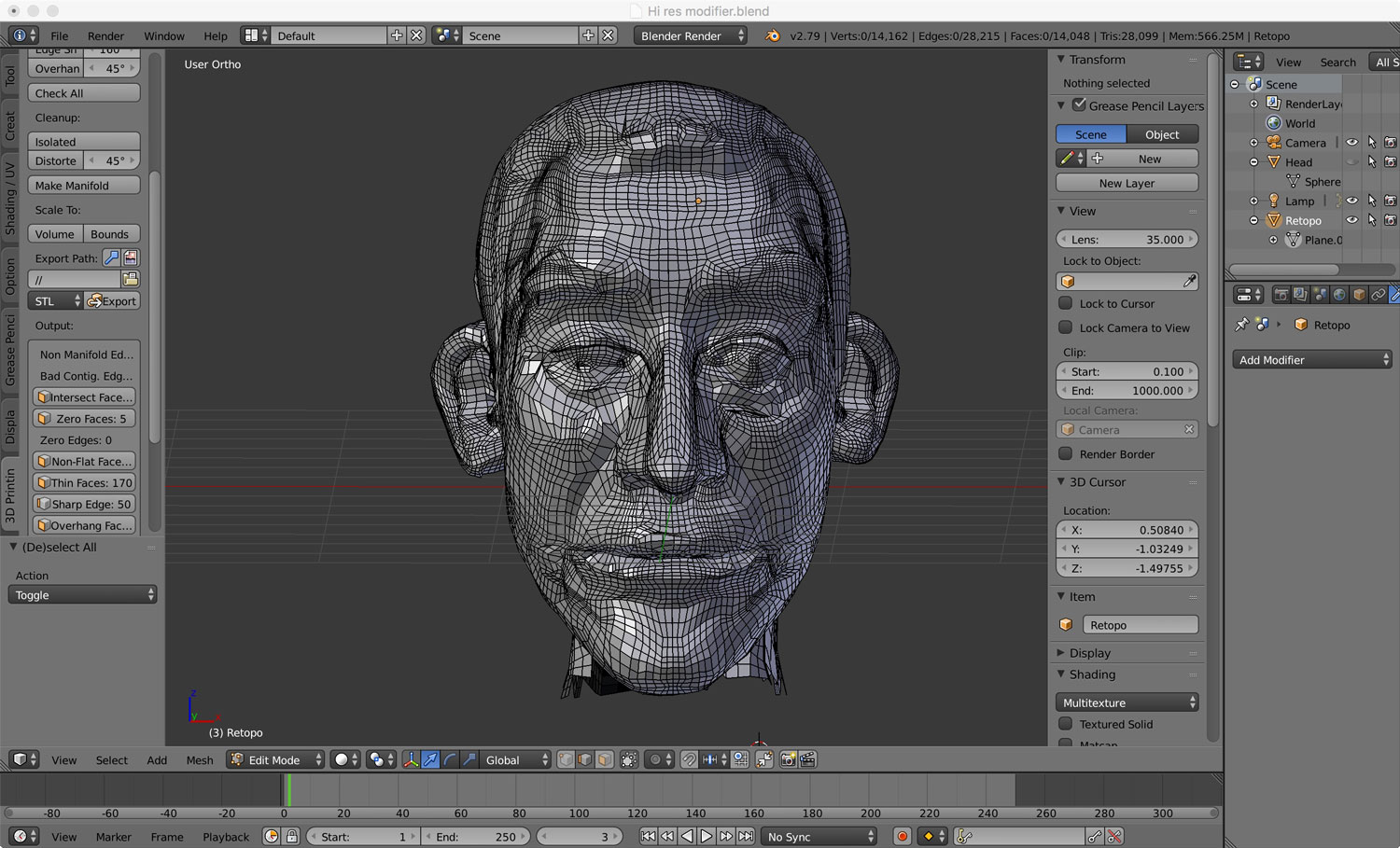The height and width of the screenshot is (848, 1400).
Task: Click the Lens value slider field
Action: coord(1127,240)
